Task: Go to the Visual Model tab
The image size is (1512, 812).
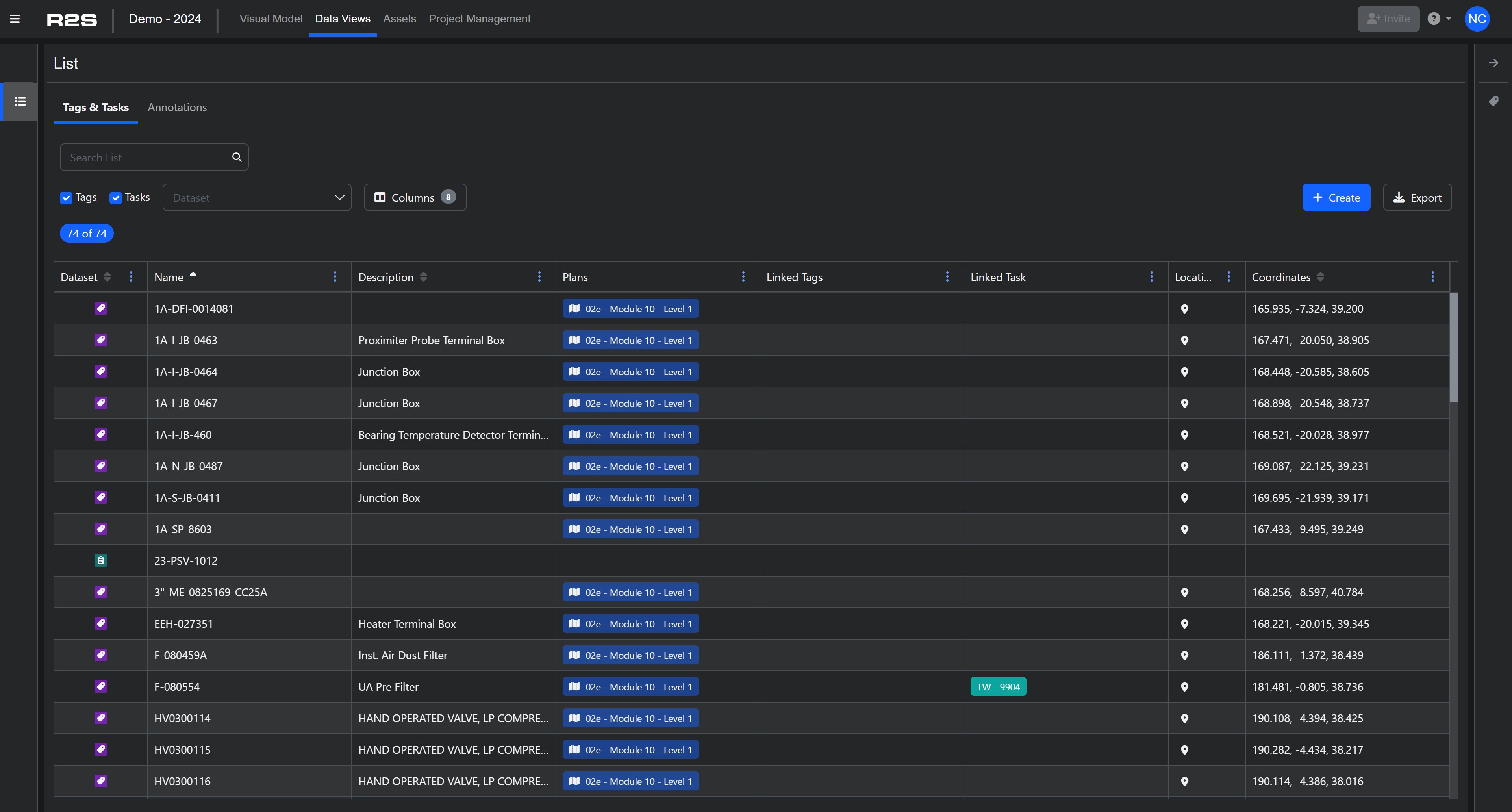Action: tap(271, 19)
